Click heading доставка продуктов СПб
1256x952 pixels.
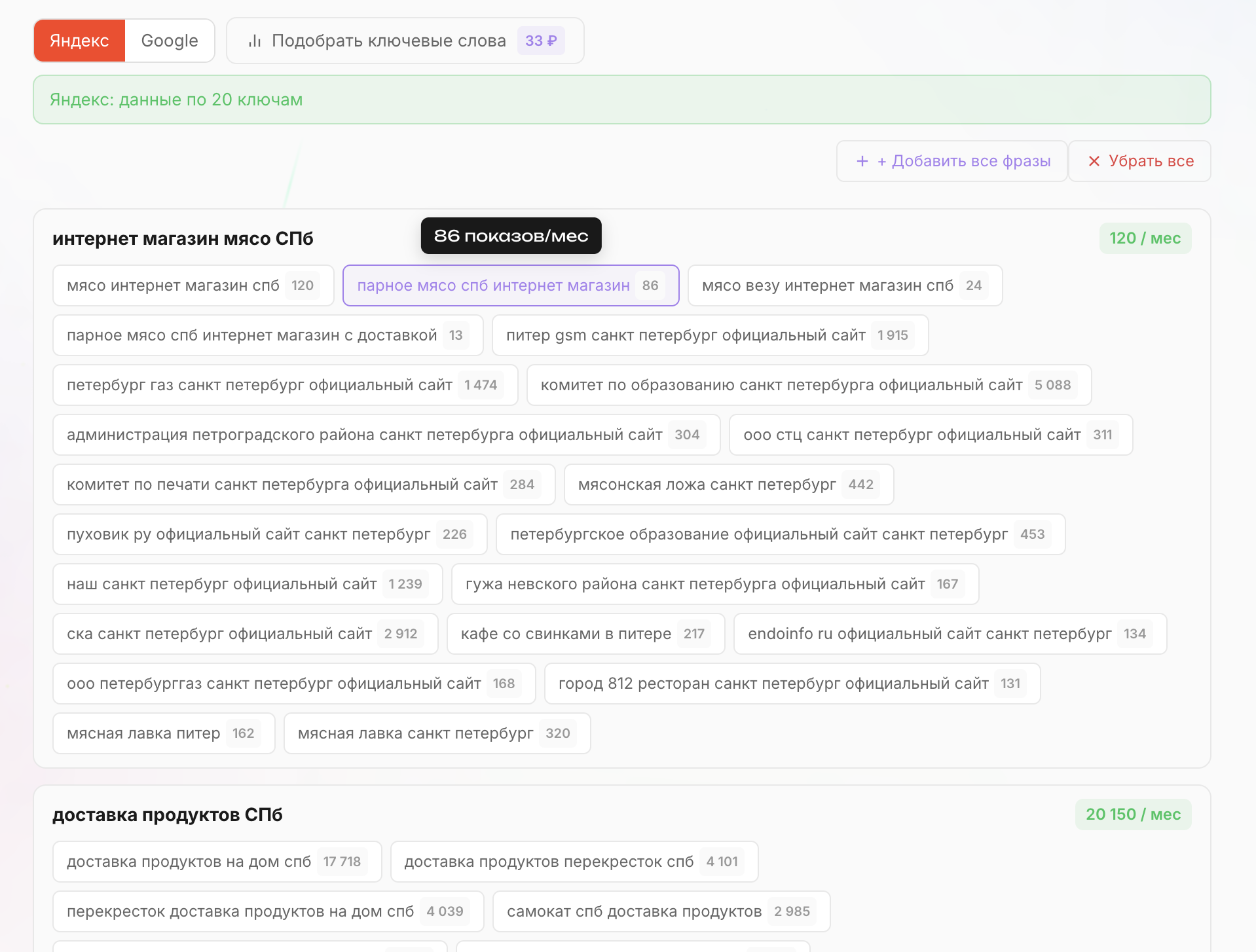point(168,815)
